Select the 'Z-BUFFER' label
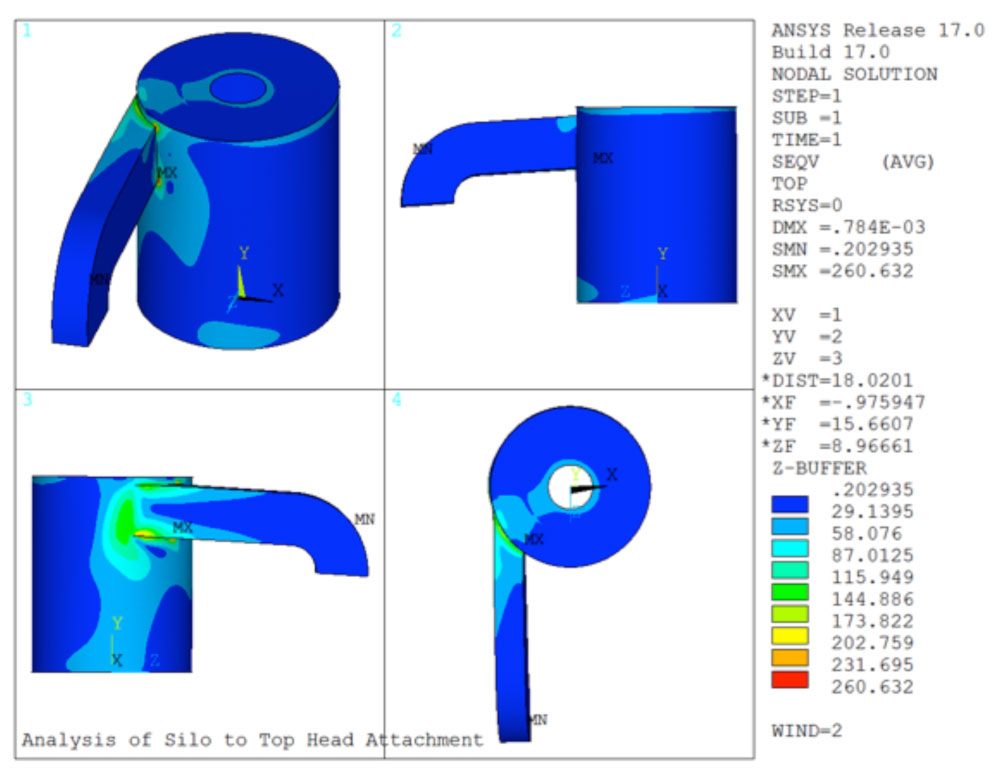1000x777 pixels. click(x=820, y=468)
